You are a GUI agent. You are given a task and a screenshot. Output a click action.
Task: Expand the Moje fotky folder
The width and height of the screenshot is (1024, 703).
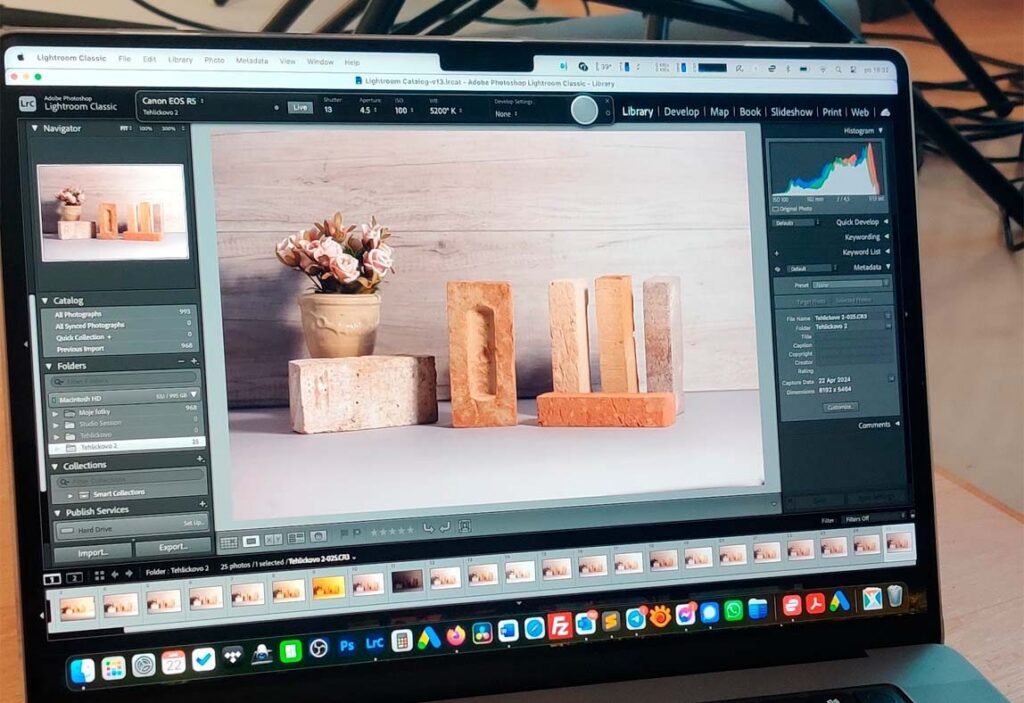(56, 414)
